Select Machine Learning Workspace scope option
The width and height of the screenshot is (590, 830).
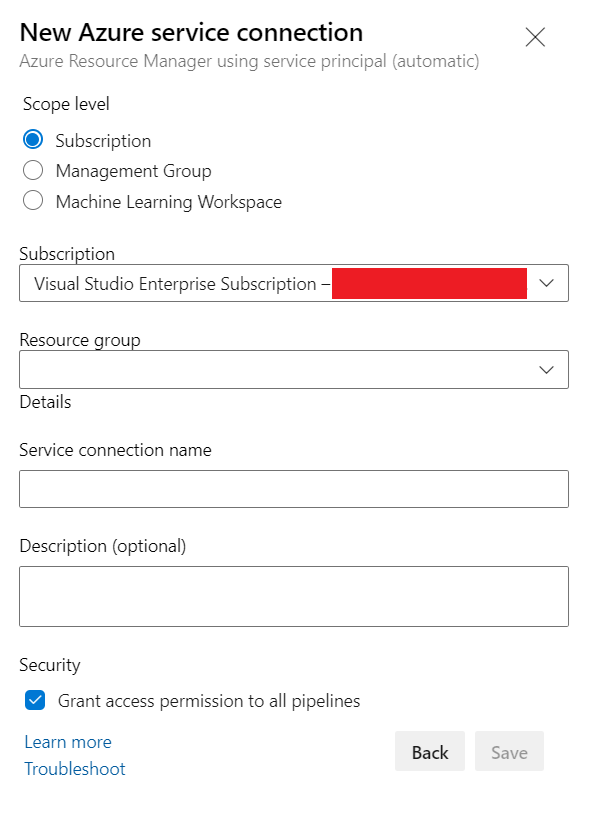(x=33, y=201)
